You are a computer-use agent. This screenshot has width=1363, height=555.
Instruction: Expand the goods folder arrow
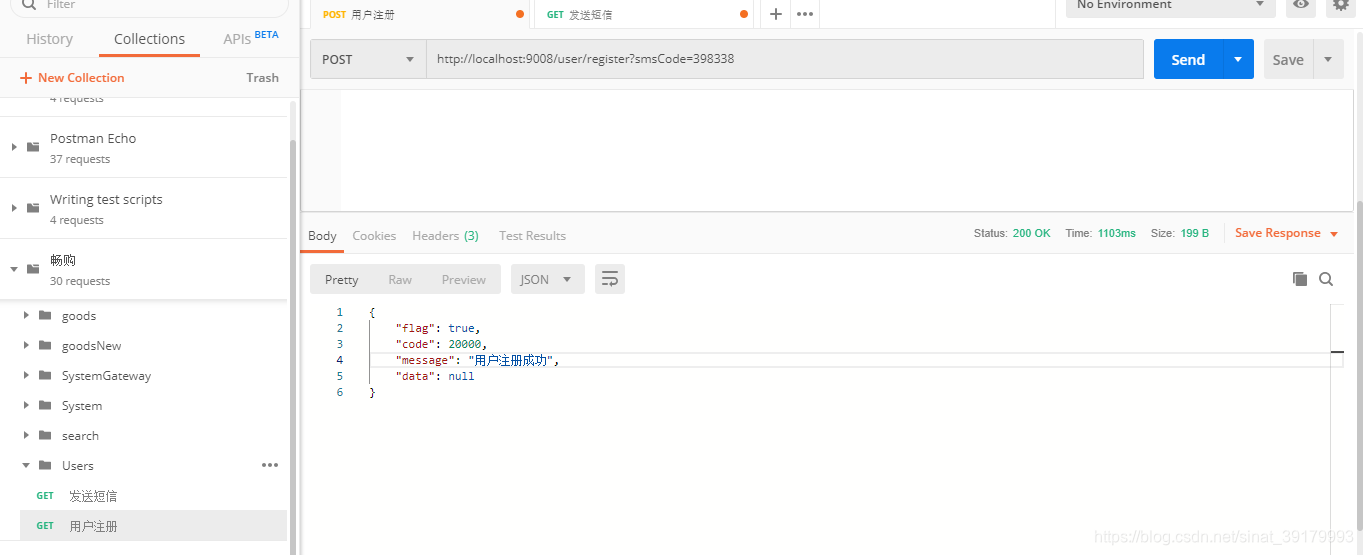tap(26, 315)
